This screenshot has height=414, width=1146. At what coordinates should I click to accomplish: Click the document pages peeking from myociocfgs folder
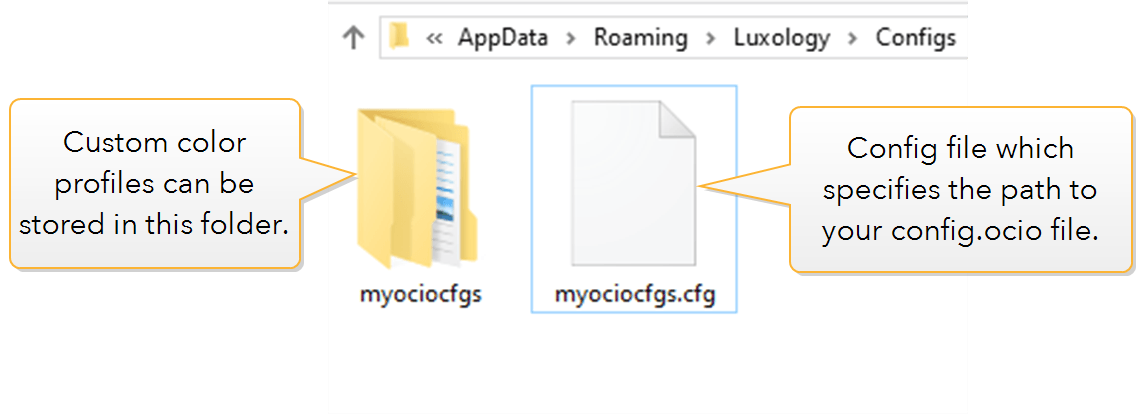coord(449,201)
